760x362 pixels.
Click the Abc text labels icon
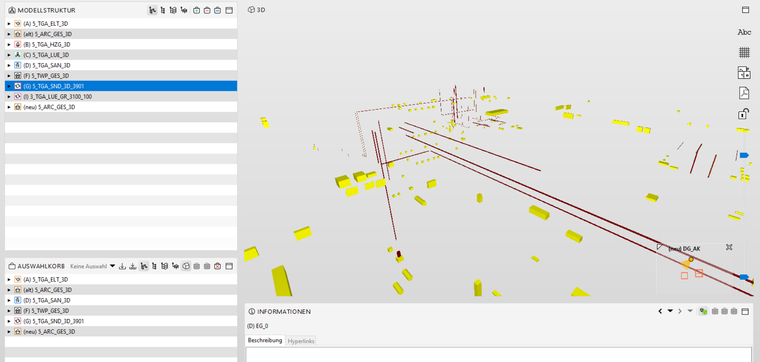click(744, 32)
